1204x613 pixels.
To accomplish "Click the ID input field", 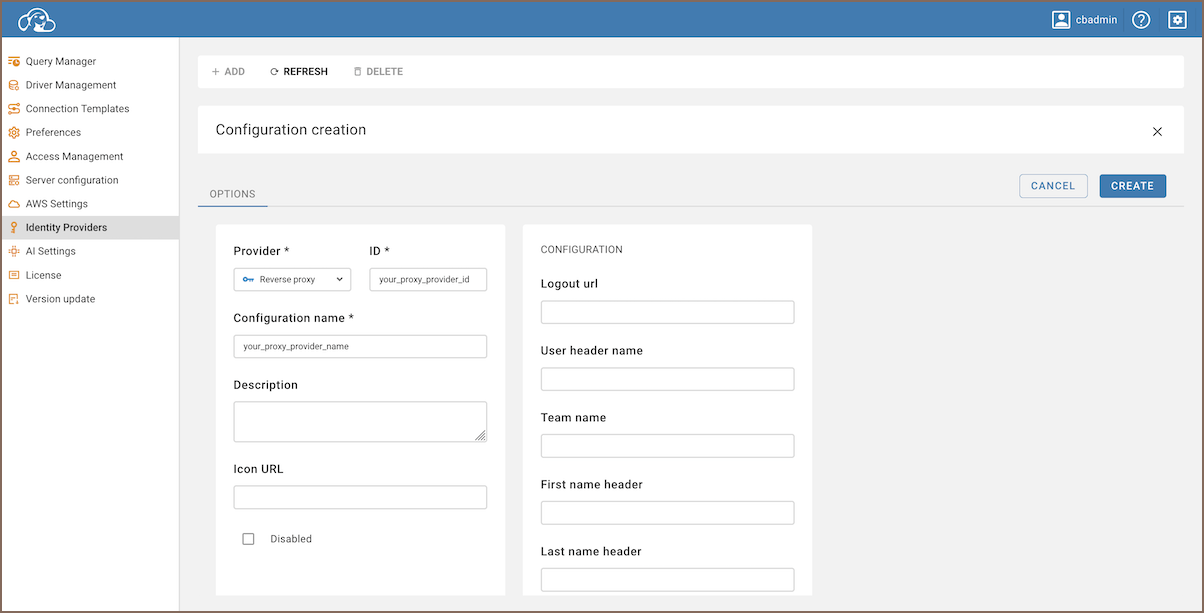I will coord(428,279).
